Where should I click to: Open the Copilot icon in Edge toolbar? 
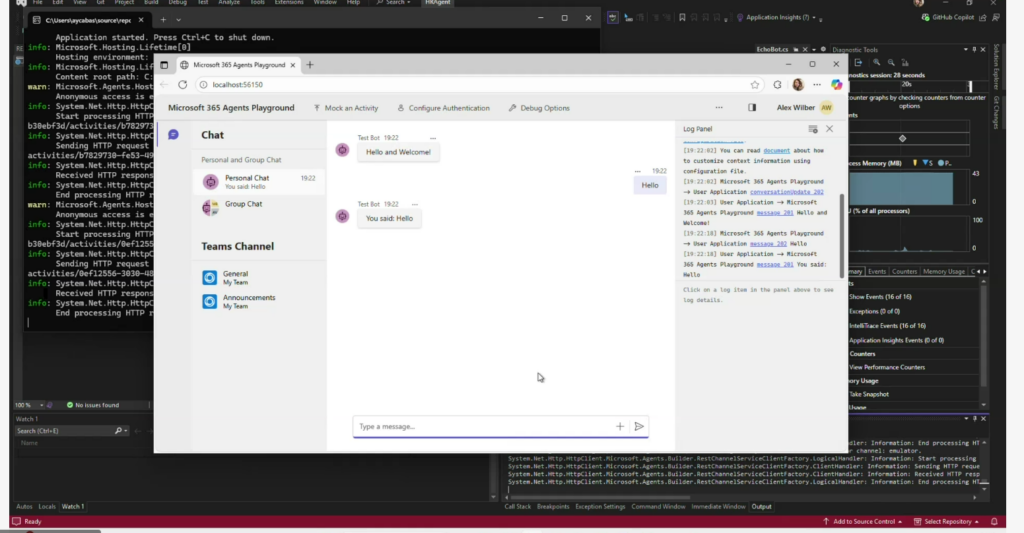(x=837, y=84)
